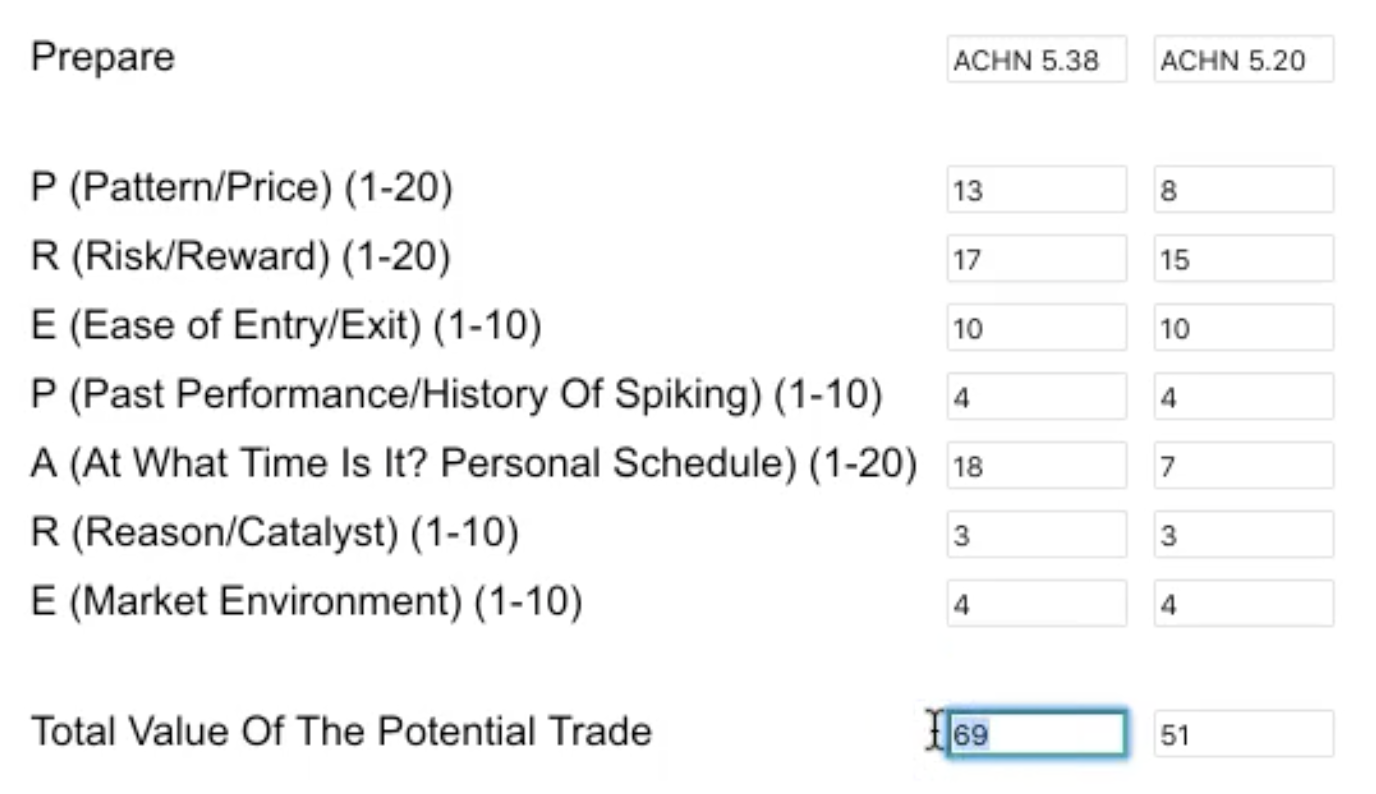Click the Total Value Of The Potential Trade label
Screen dimensions: 1376x794
341,732
